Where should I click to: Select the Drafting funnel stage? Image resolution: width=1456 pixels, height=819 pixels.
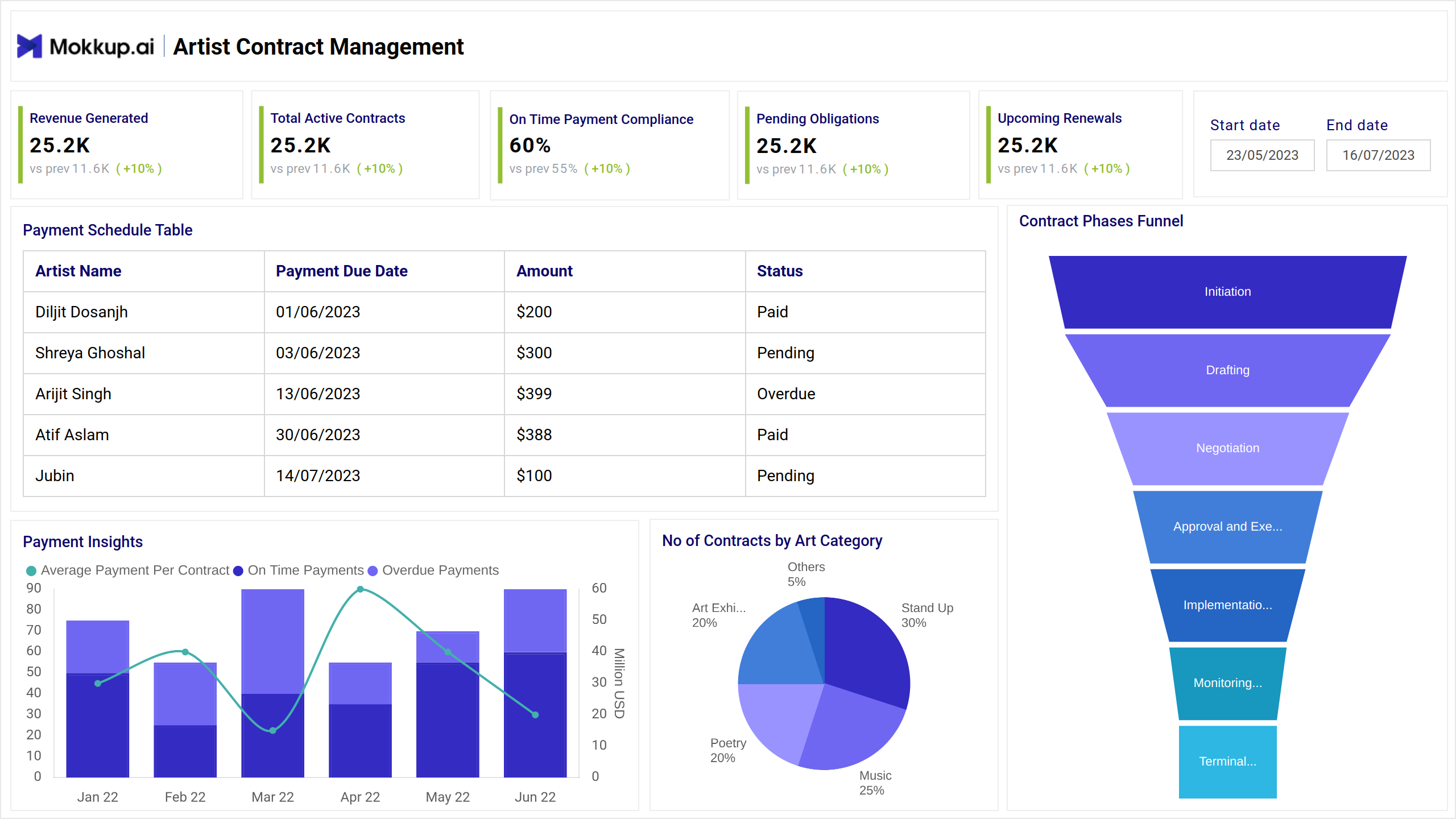click(x=1228, y=370)
